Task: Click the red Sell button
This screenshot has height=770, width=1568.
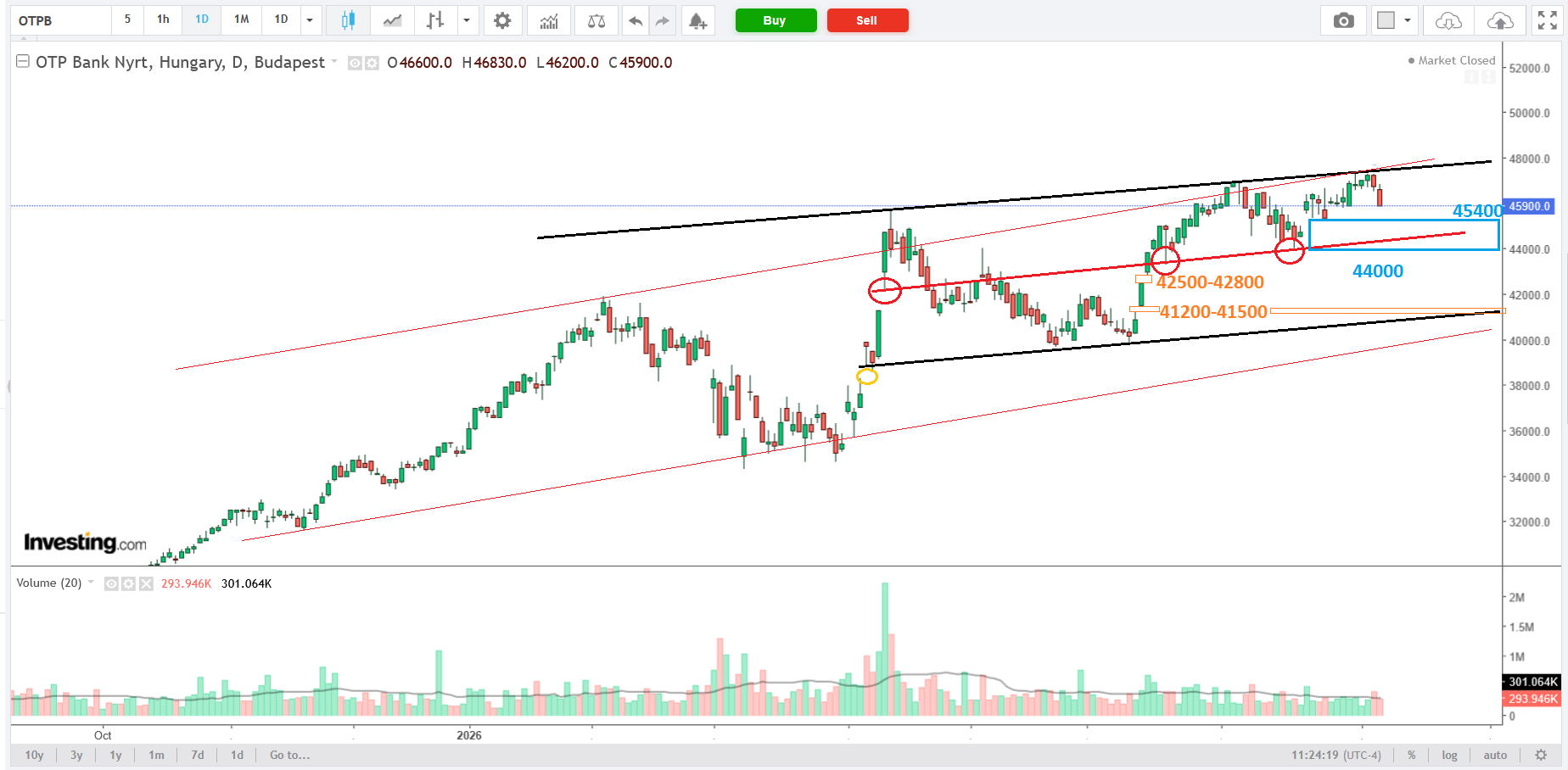Action: pyautogui.click(x=867, y=20)
